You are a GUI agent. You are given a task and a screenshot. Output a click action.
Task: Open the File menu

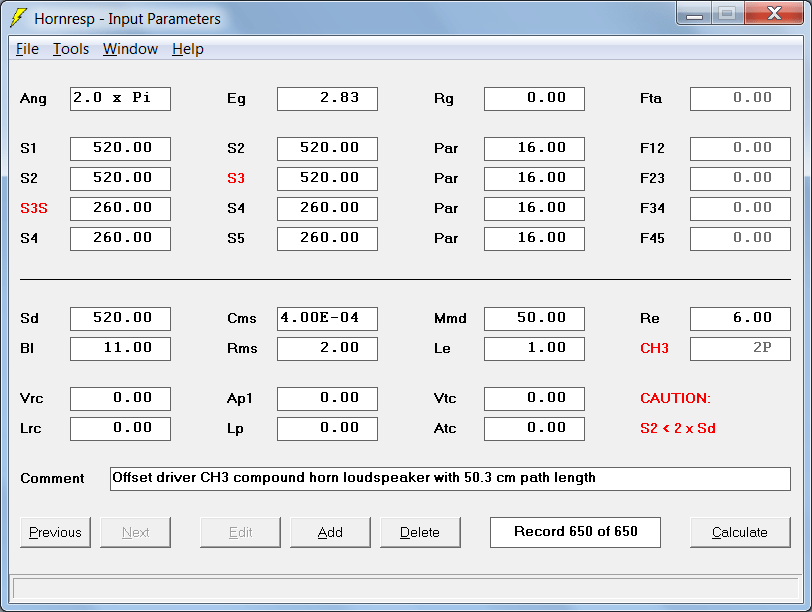[x=27, y=49]
